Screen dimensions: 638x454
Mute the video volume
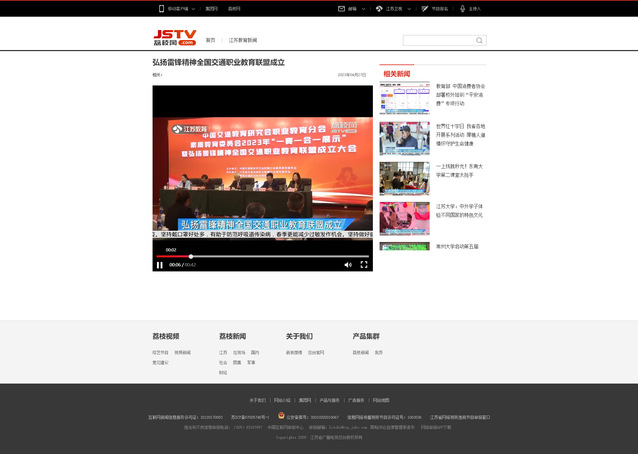pyautogui.click(x=348, y=265)
